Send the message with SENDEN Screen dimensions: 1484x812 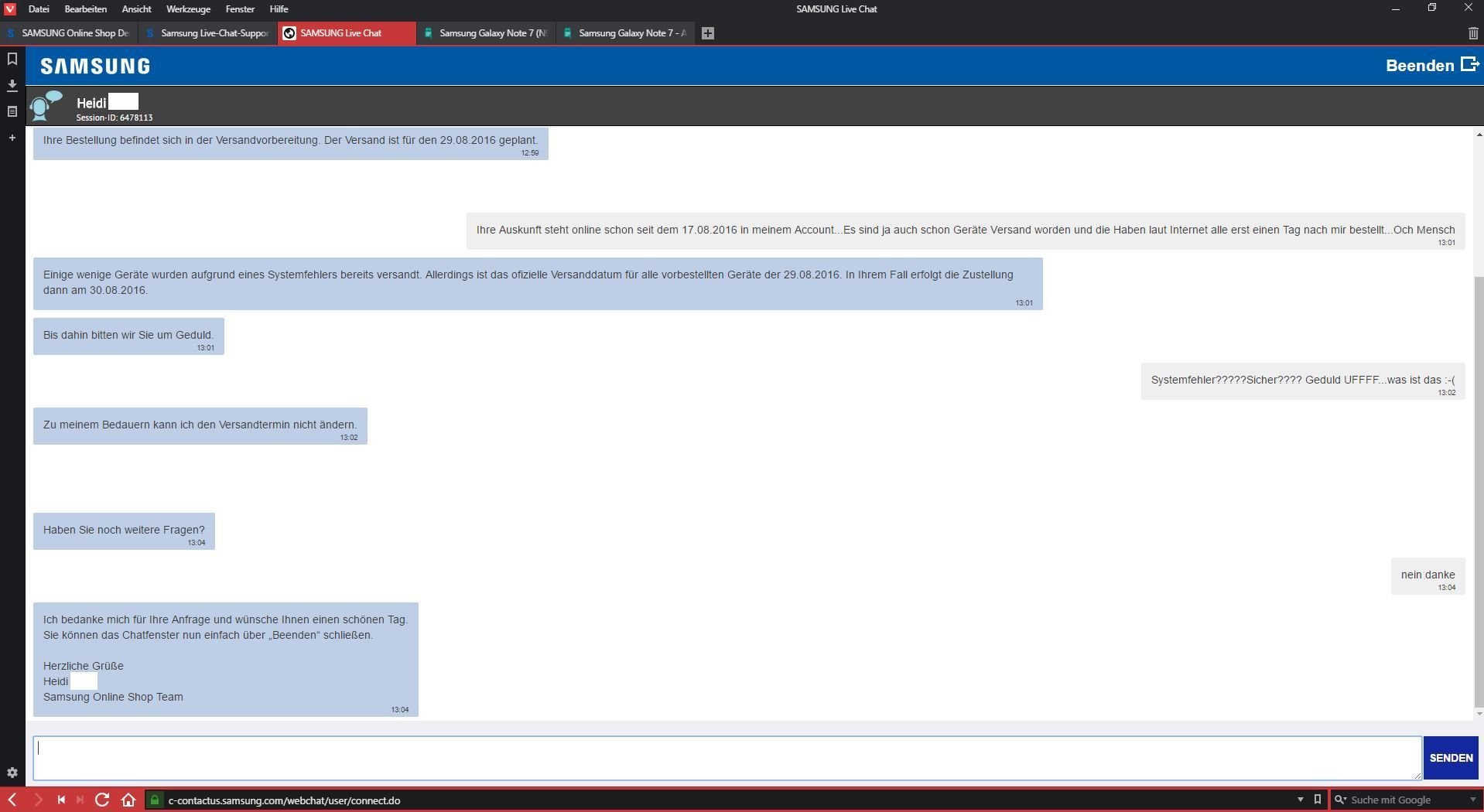[1451, 758]
